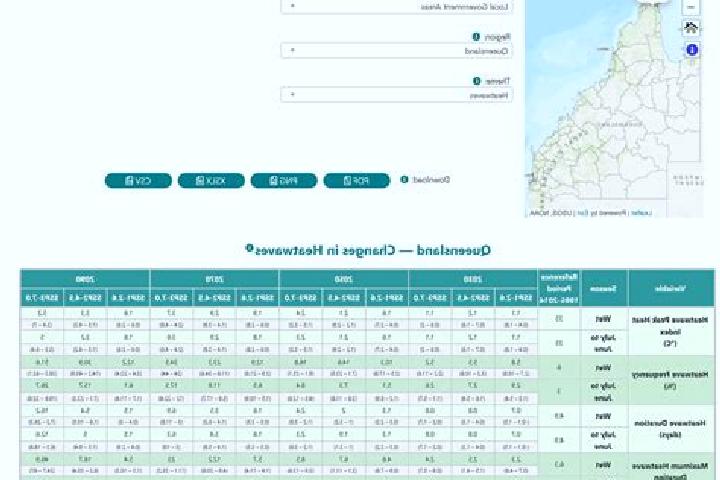Export the table as an XLSX file
This screenshot has height=480, width=720.
211,181
